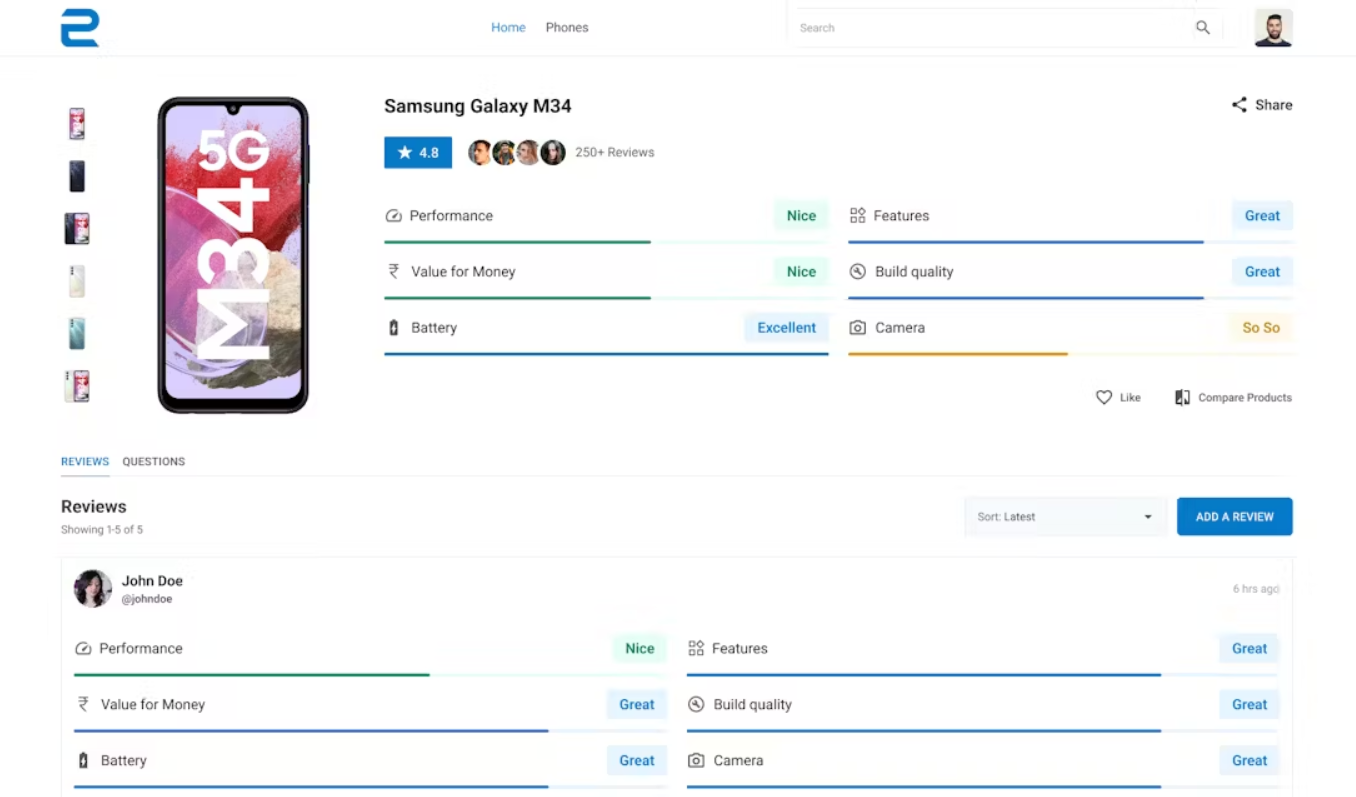This screenshot has height=797, width=1356.
Task: Click the 6 hrs ago timestamp
Action: coord(1256,589)
